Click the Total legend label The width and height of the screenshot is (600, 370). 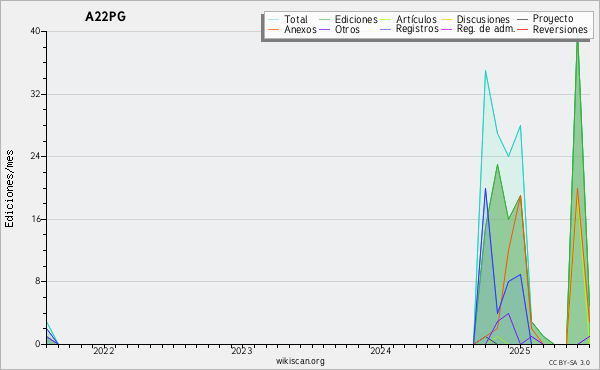coord(295,19)
